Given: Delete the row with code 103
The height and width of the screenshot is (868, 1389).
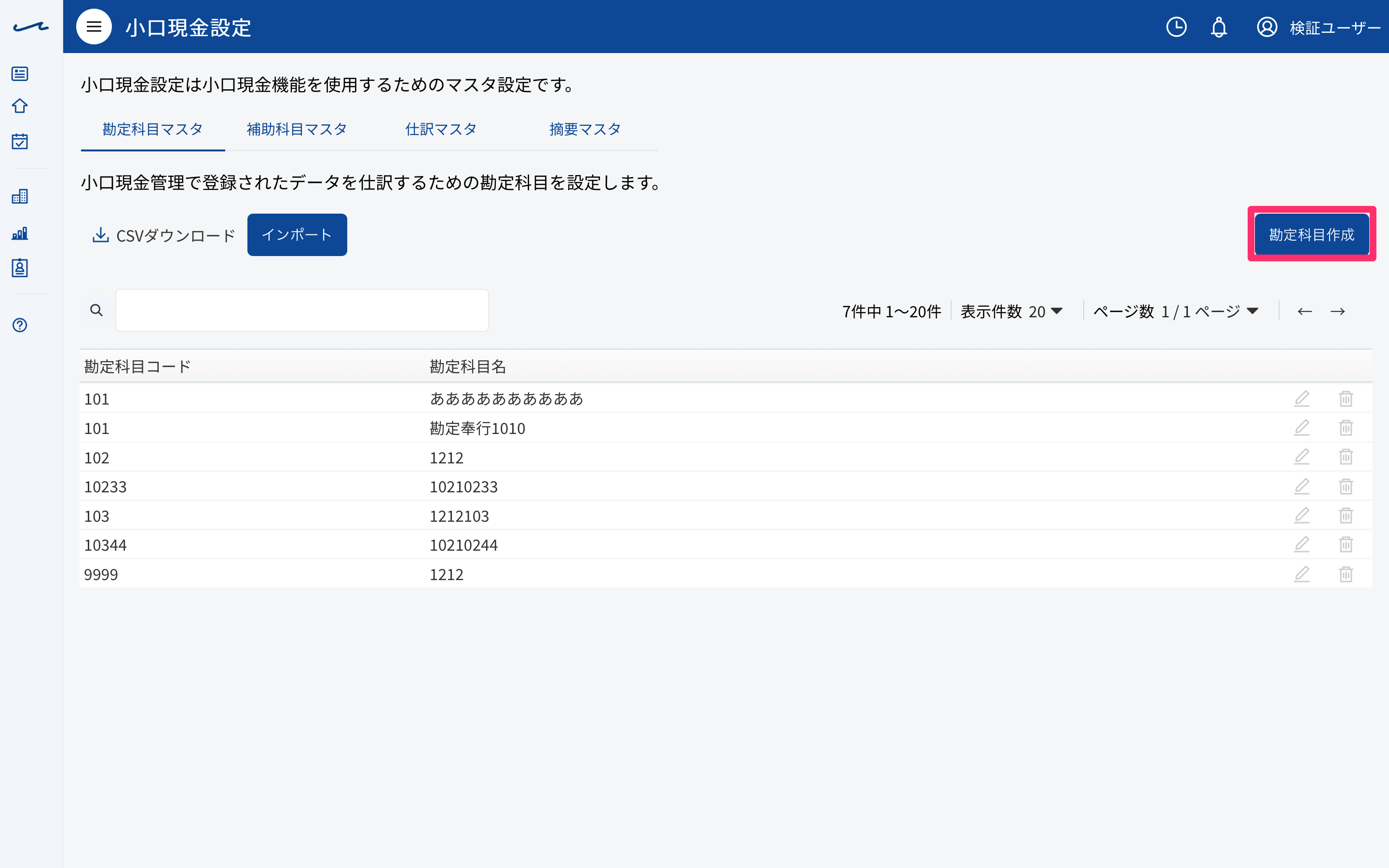Looking at the screenshot, I should (x=1346, y=515).
